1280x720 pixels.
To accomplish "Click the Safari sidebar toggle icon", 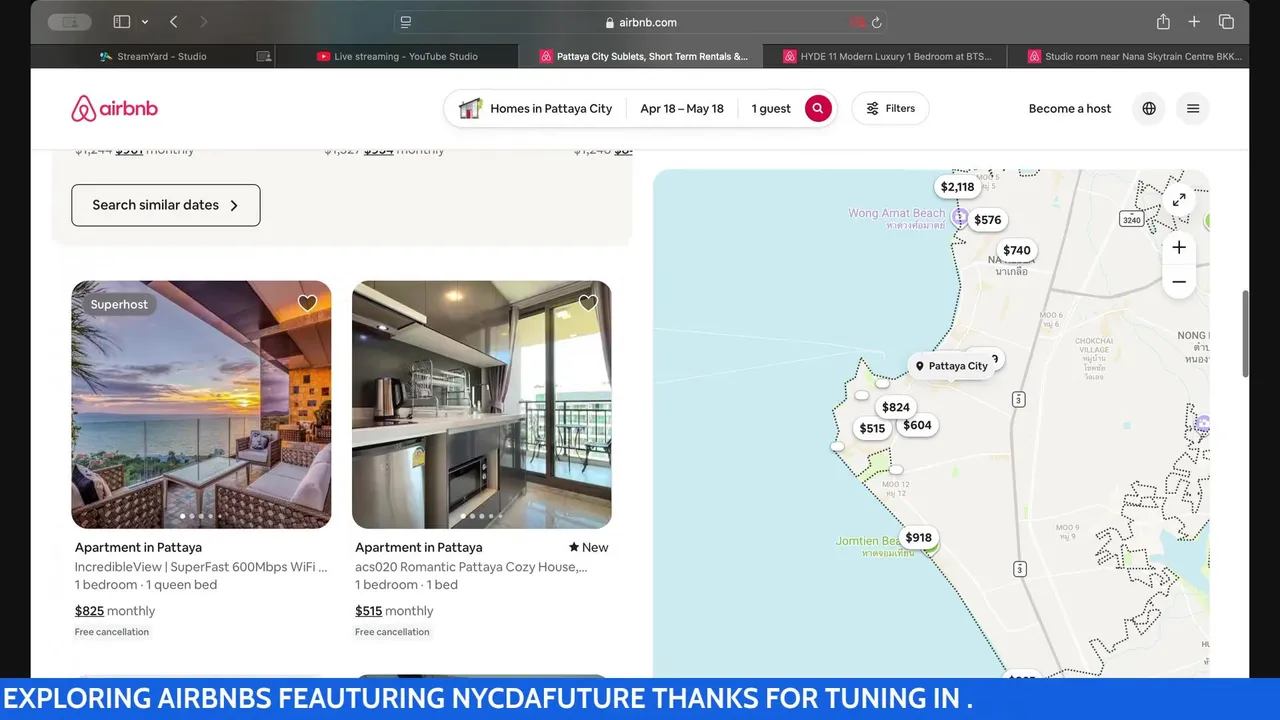I will [121, 22].
